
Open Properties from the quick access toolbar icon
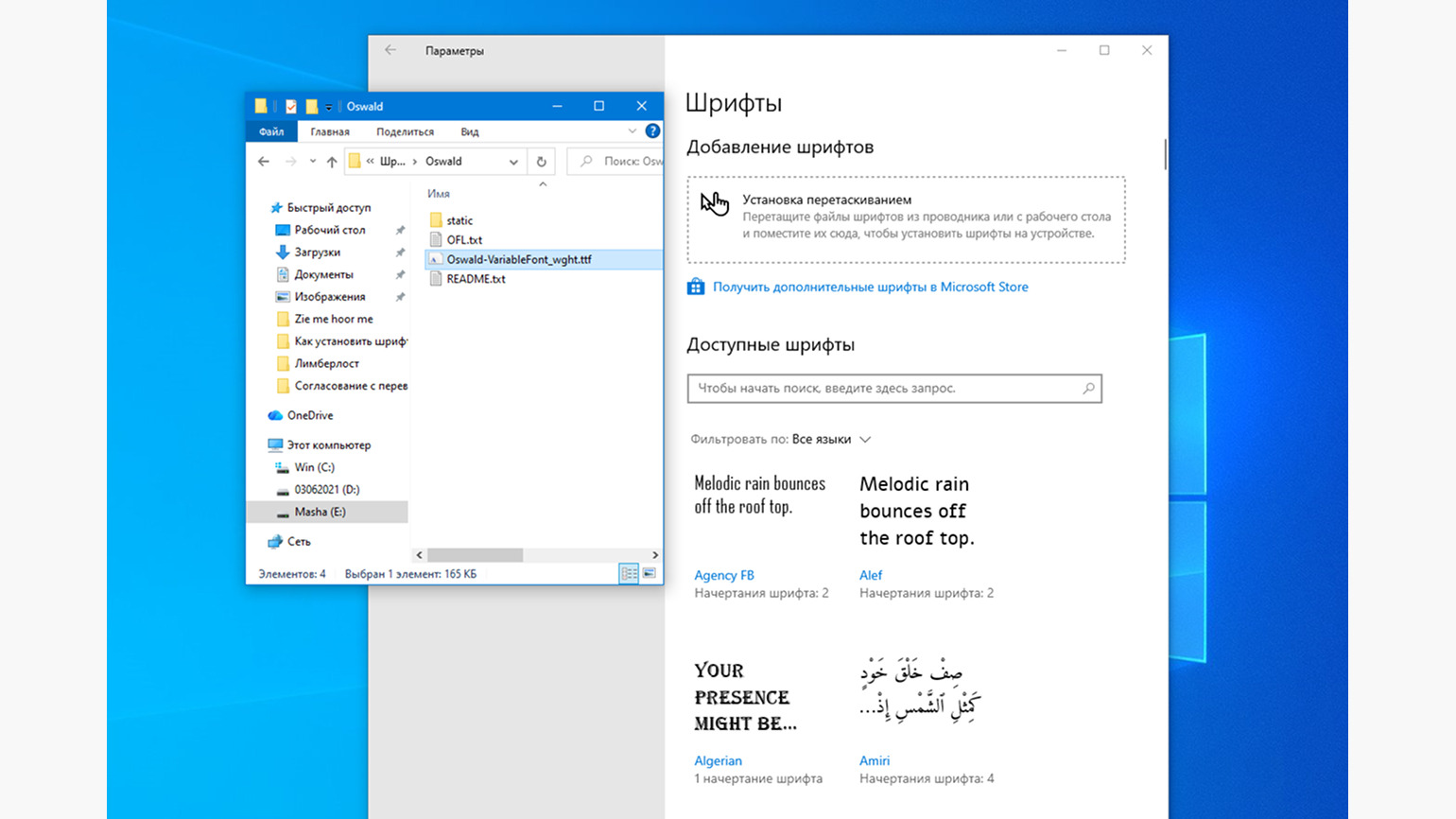point(290,106)
